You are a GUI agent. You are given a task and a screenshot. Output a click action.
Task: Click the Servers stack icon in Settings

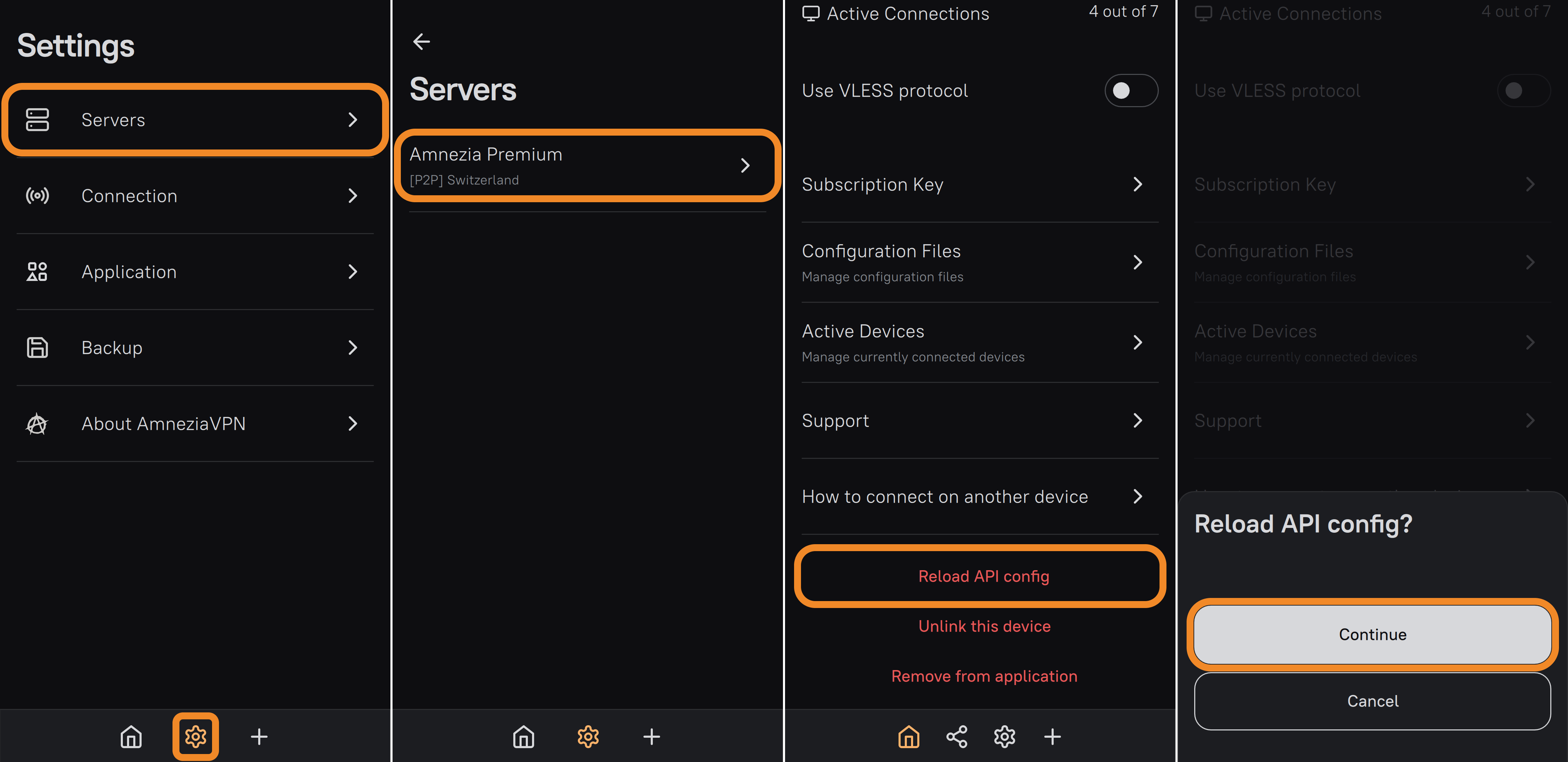[x=37, y=120]
